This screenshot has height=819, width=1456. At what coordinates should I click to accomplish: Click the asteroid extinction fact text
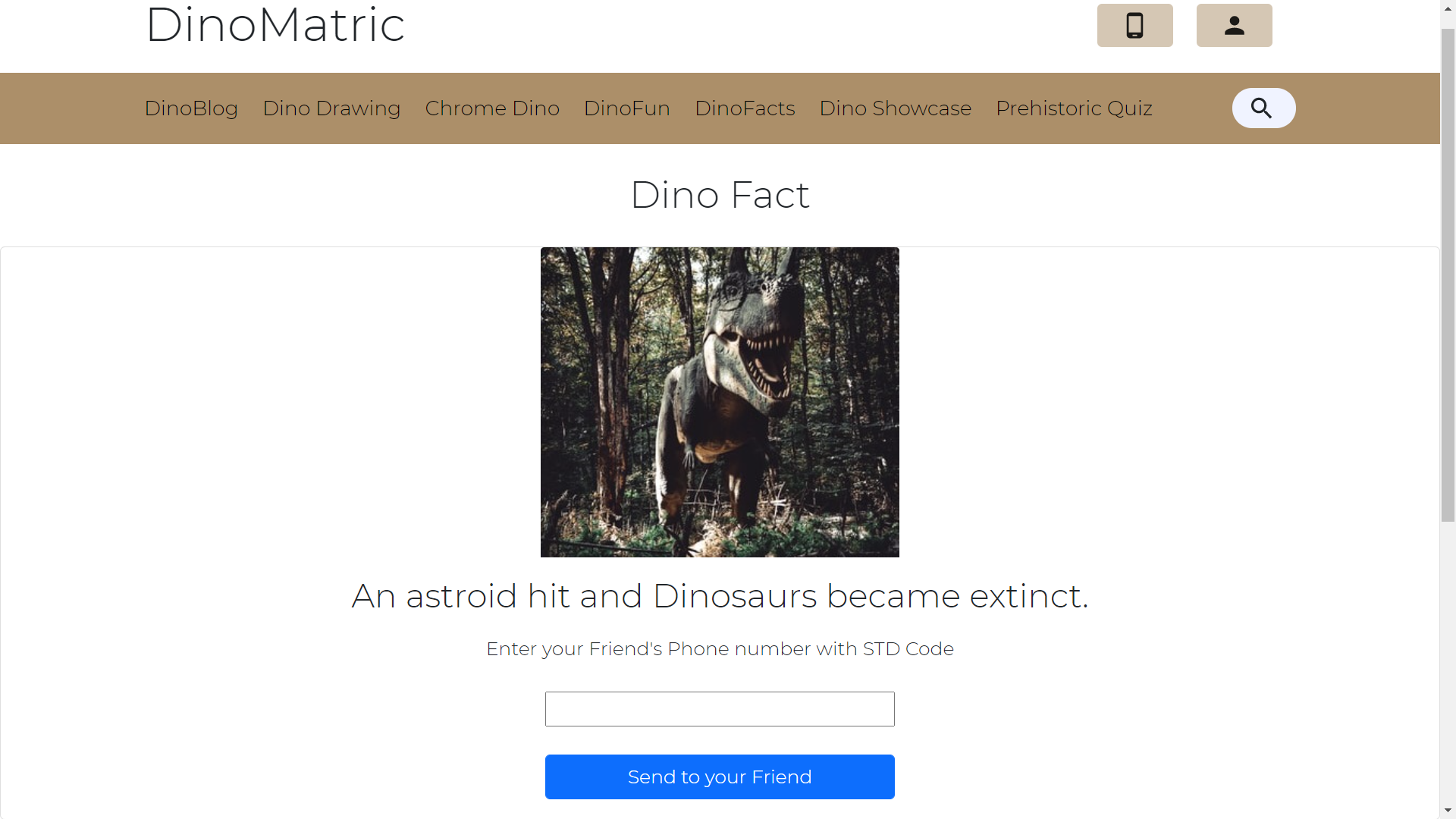pyautogui.click(x=720, y=596)
